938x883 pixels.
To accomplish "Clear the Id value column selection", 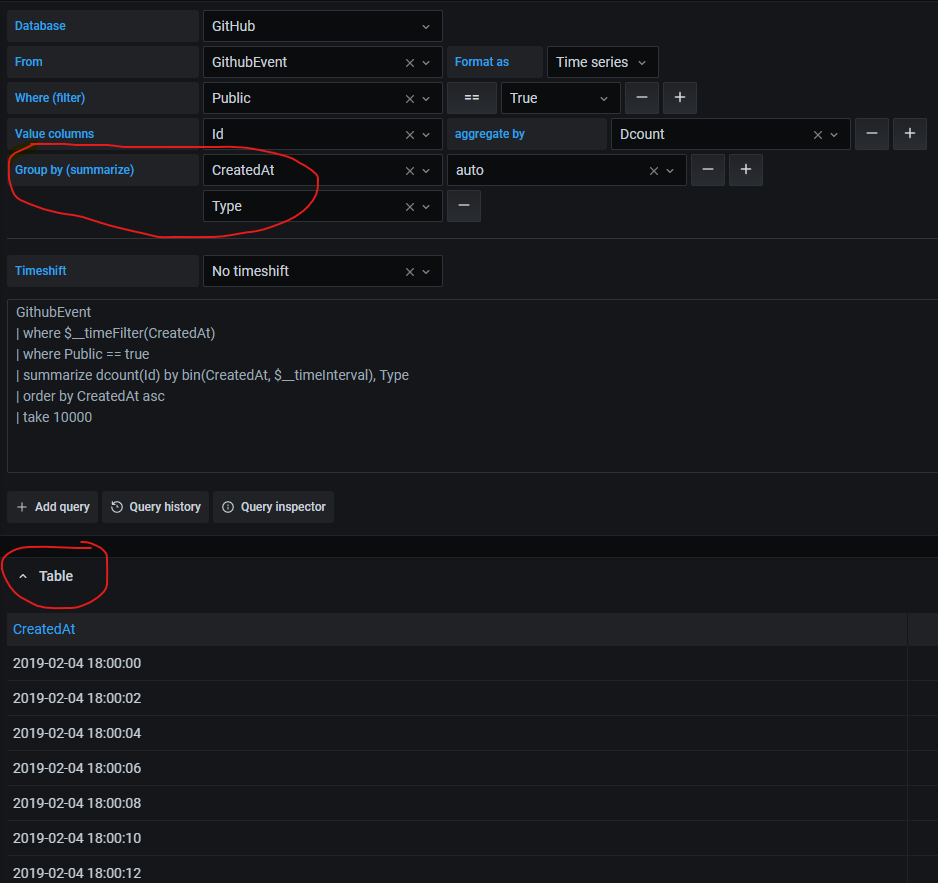I will [x=409, y=134].
